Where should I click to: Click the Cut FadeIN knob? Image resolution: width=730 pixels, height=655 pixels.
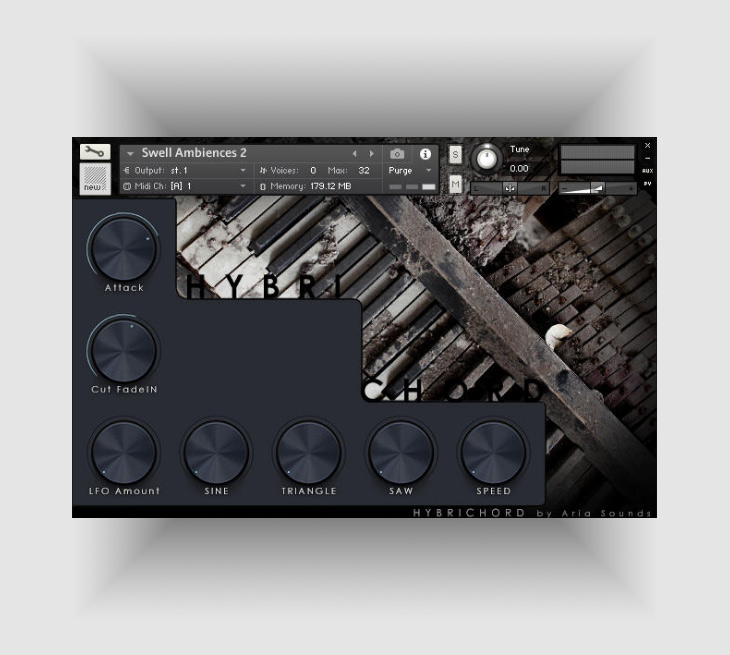[x=123, y=349]
